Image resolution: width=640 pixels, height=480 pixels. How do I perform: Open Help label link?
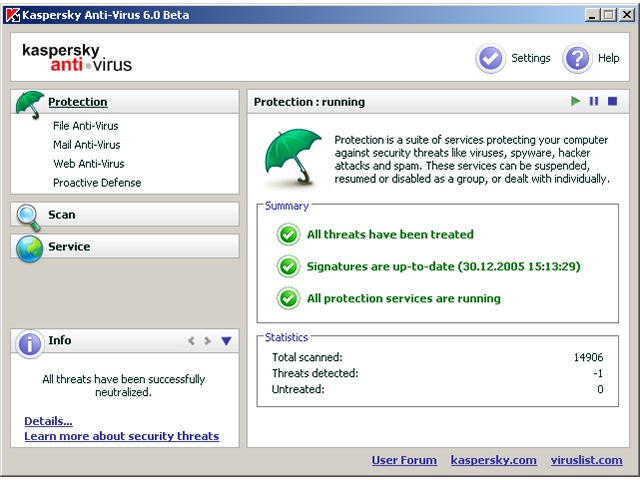(x=609, y=58)
